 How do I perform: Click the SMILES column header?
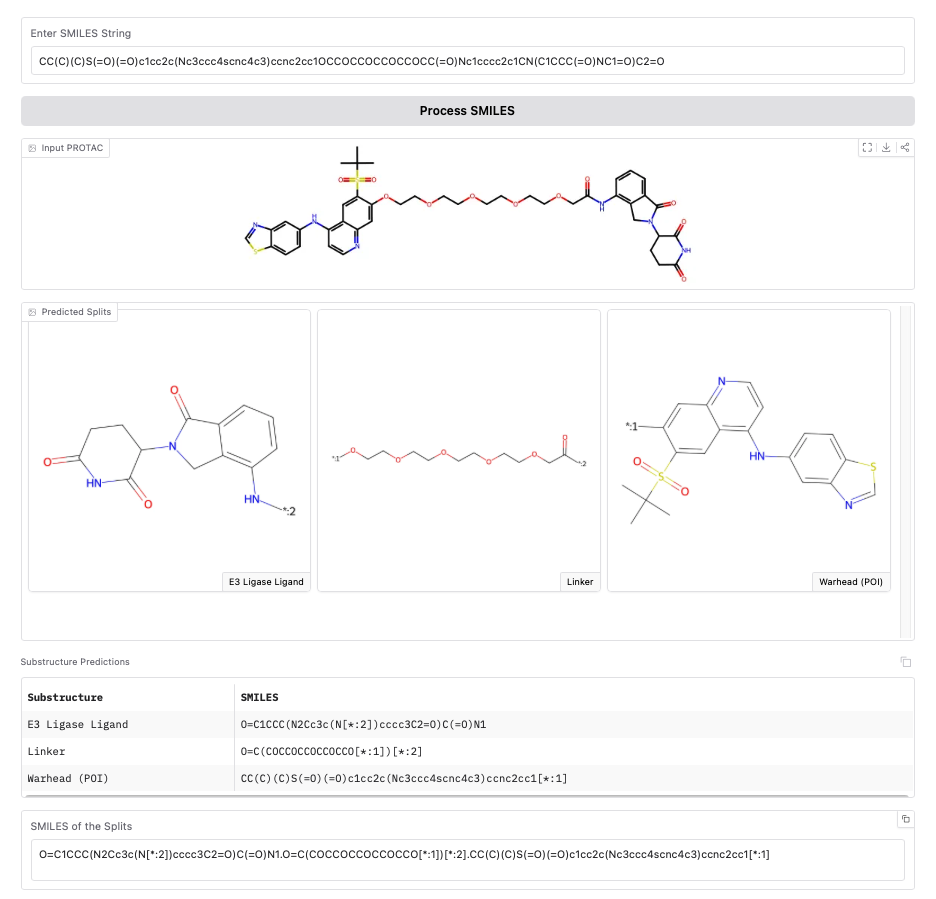[259, 697]
